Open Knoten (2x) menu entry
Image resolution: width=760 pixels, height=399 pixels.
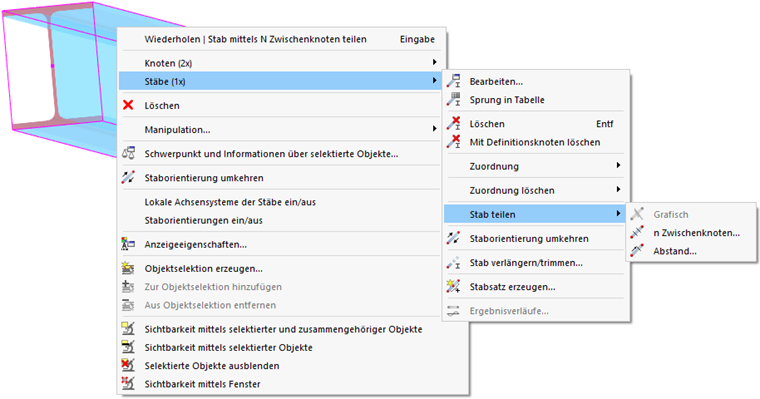(280, 63)
